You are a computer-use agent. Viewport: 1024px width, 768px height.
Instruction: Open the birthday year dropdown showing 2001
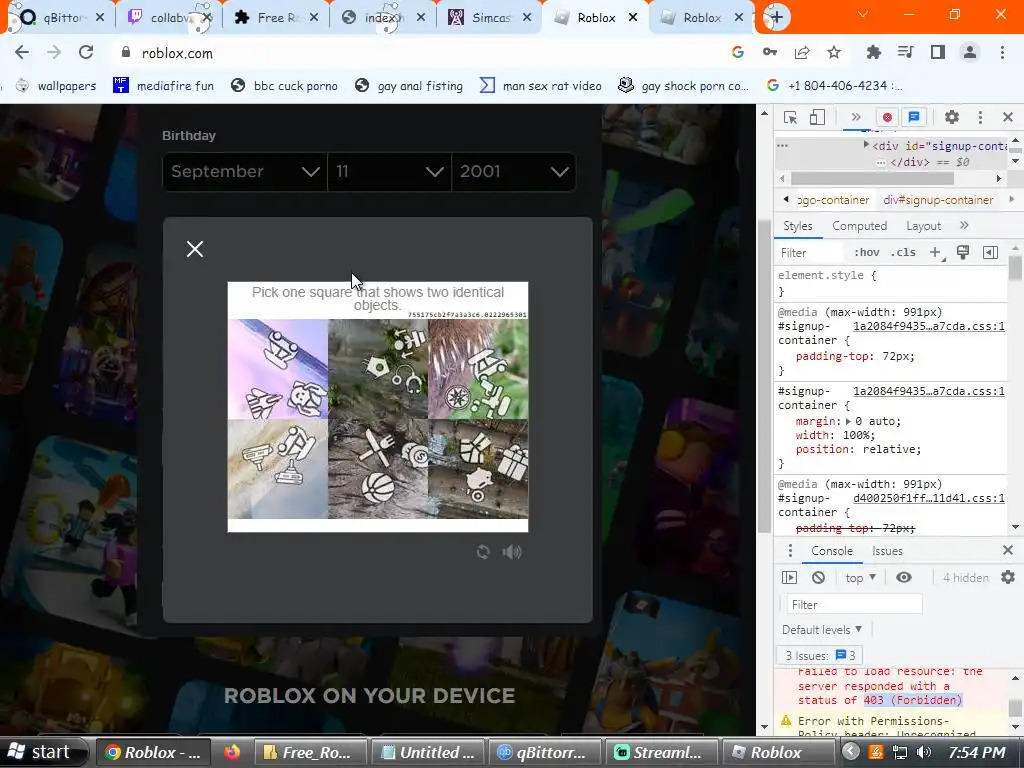(513, 172)
